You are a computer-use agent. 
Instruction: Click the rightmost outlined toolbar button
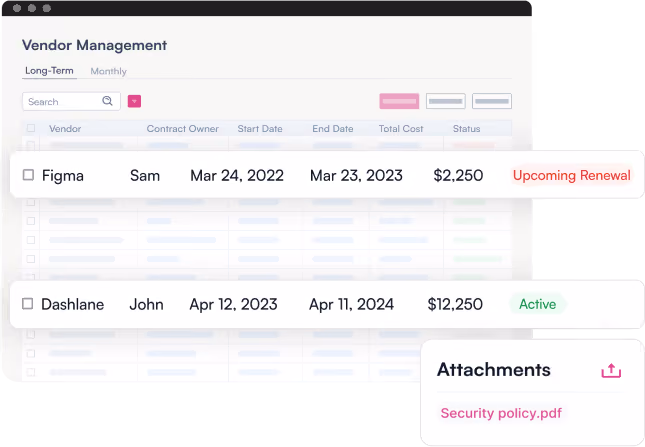(492, 101)
